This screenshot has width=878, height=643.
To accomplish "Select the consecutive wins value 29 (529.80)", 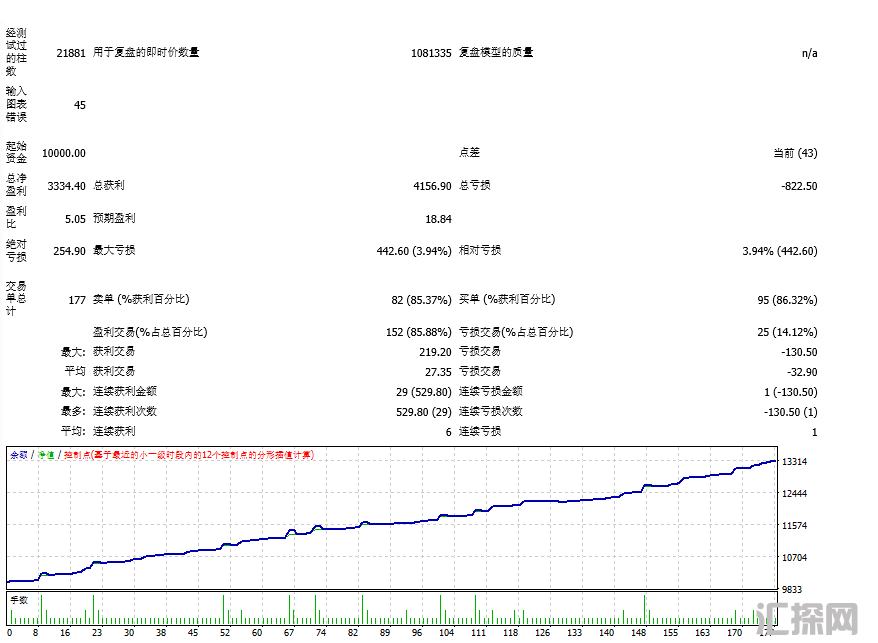I will click(x=424, y=392).
